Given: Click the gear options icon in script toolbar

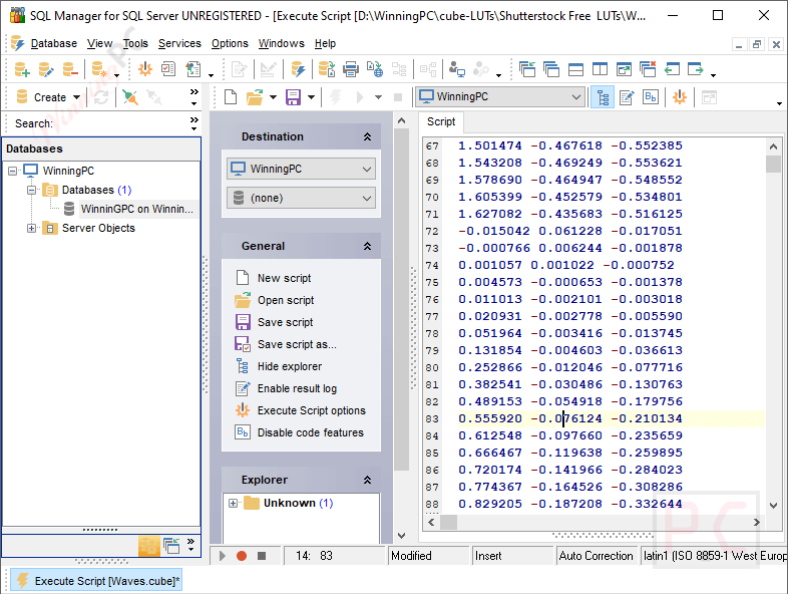Looking at the screenshot, I should coord(679,97).
